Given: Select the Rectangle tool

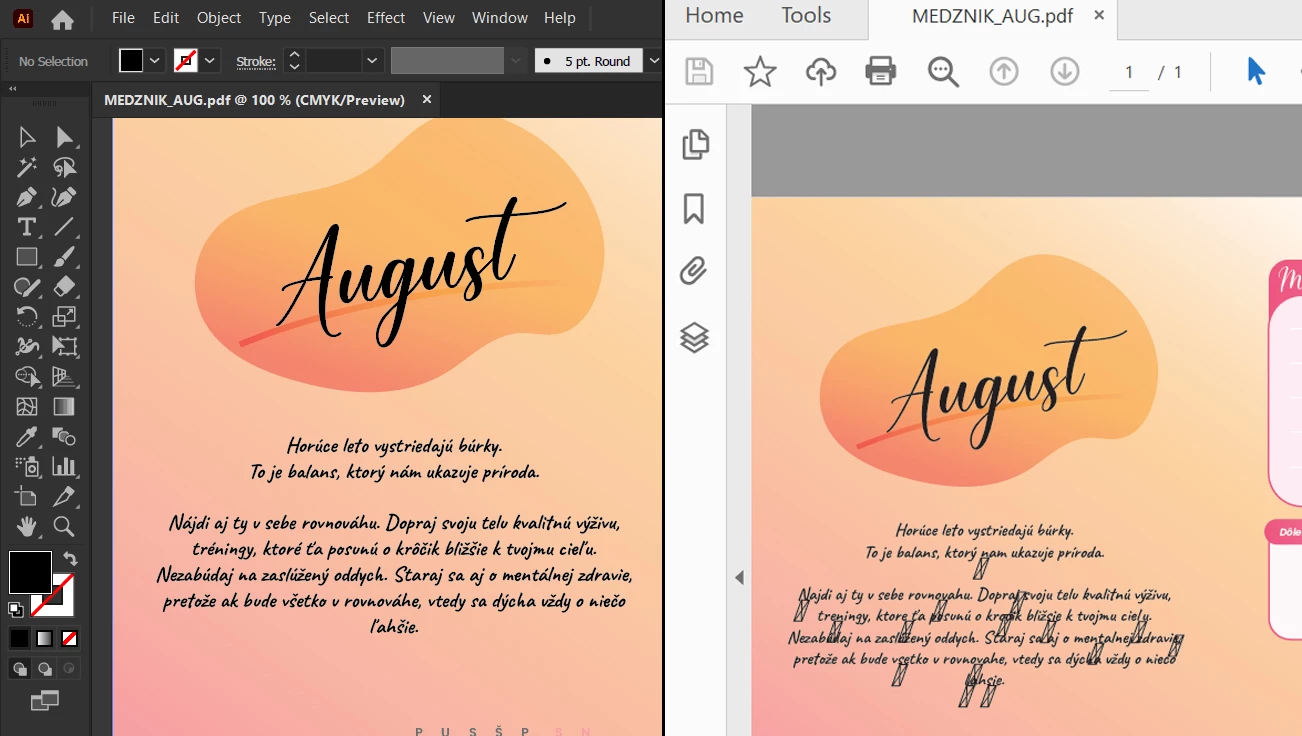Looking at the screenshot, I should pos(27,257).
